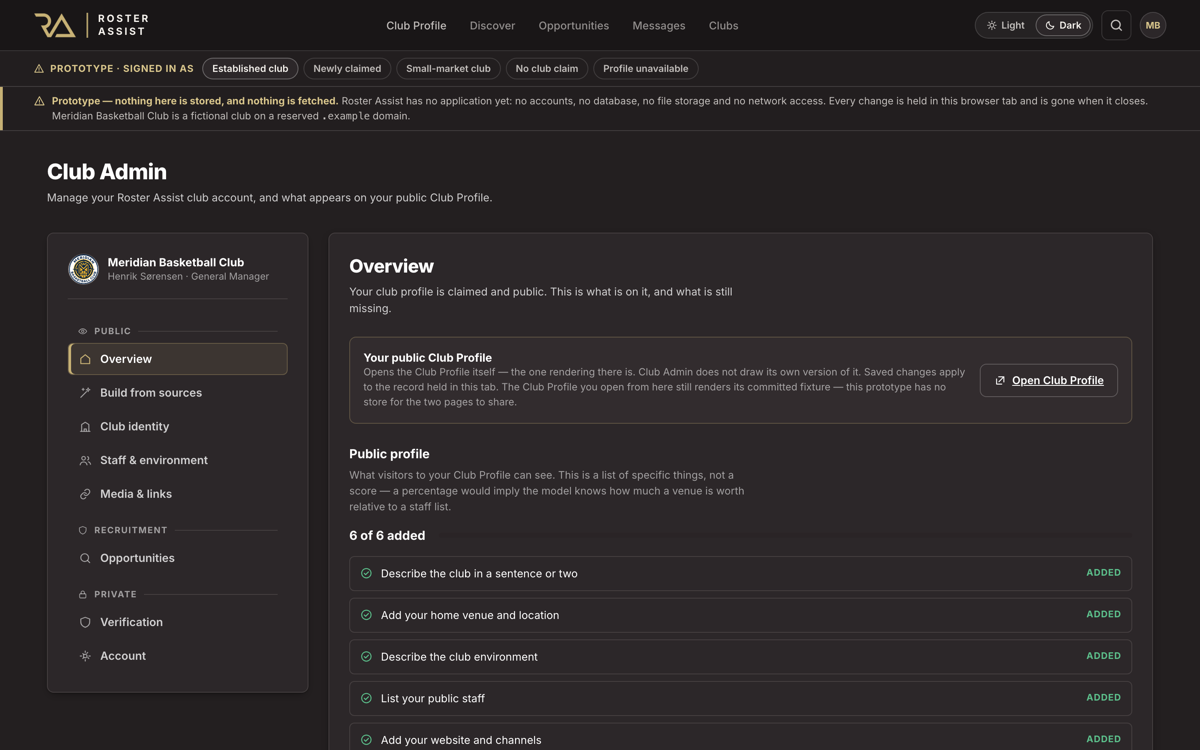
Task: Click the warning icon in prototype banner
Action: pyautogui.click(x=39, y=101)
